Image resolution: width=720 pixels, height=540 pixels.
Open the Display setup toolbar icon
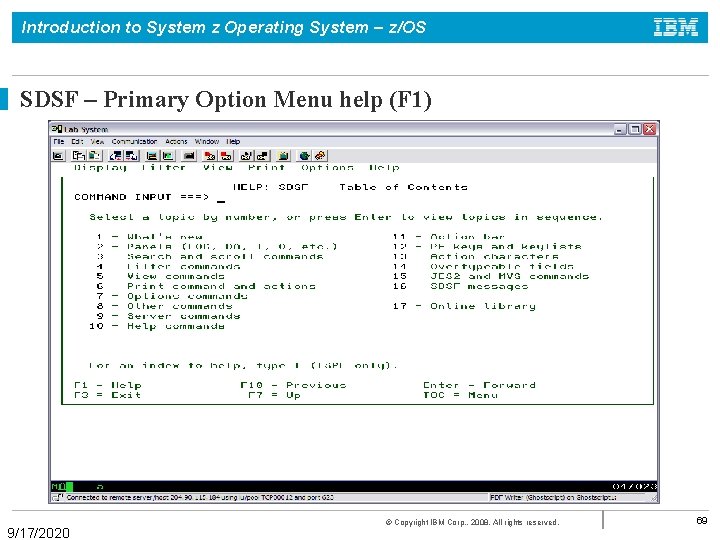[x=152, y=156]
